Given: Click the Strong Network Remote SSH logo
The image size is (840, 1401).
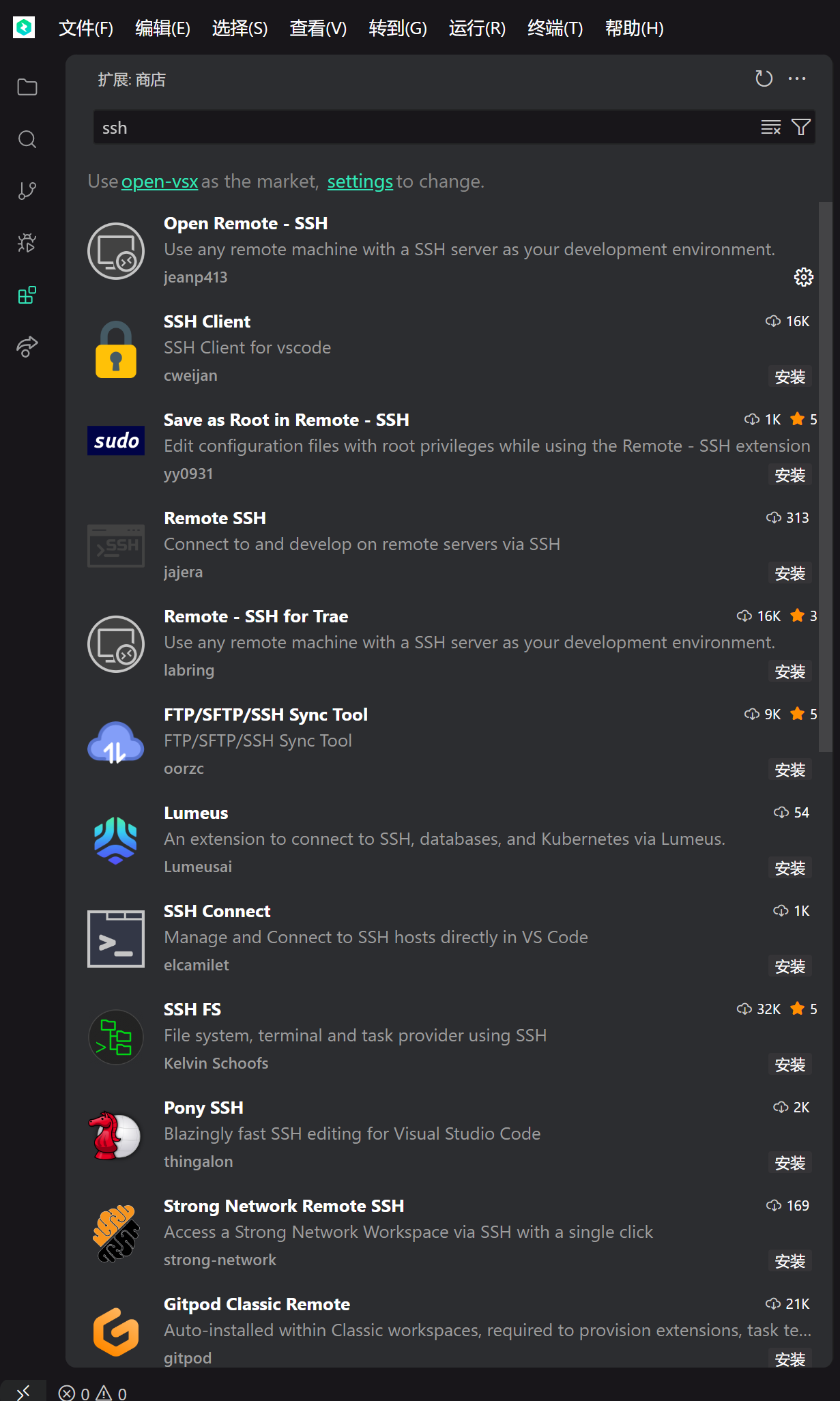Looking at the screenshot, I should 116,1234.
